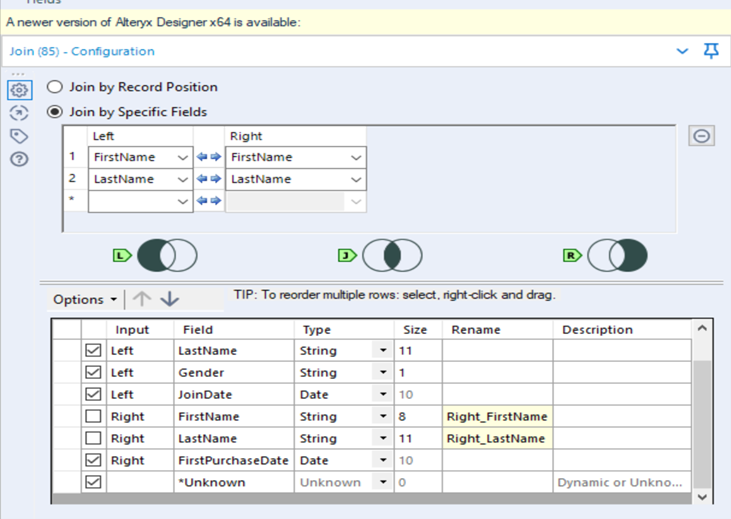Uncheck the Right FirstPurchaseDate checkbox
The width and height of the screenshot is (731, 519).
pyautogui.click(x=94, y=461)
